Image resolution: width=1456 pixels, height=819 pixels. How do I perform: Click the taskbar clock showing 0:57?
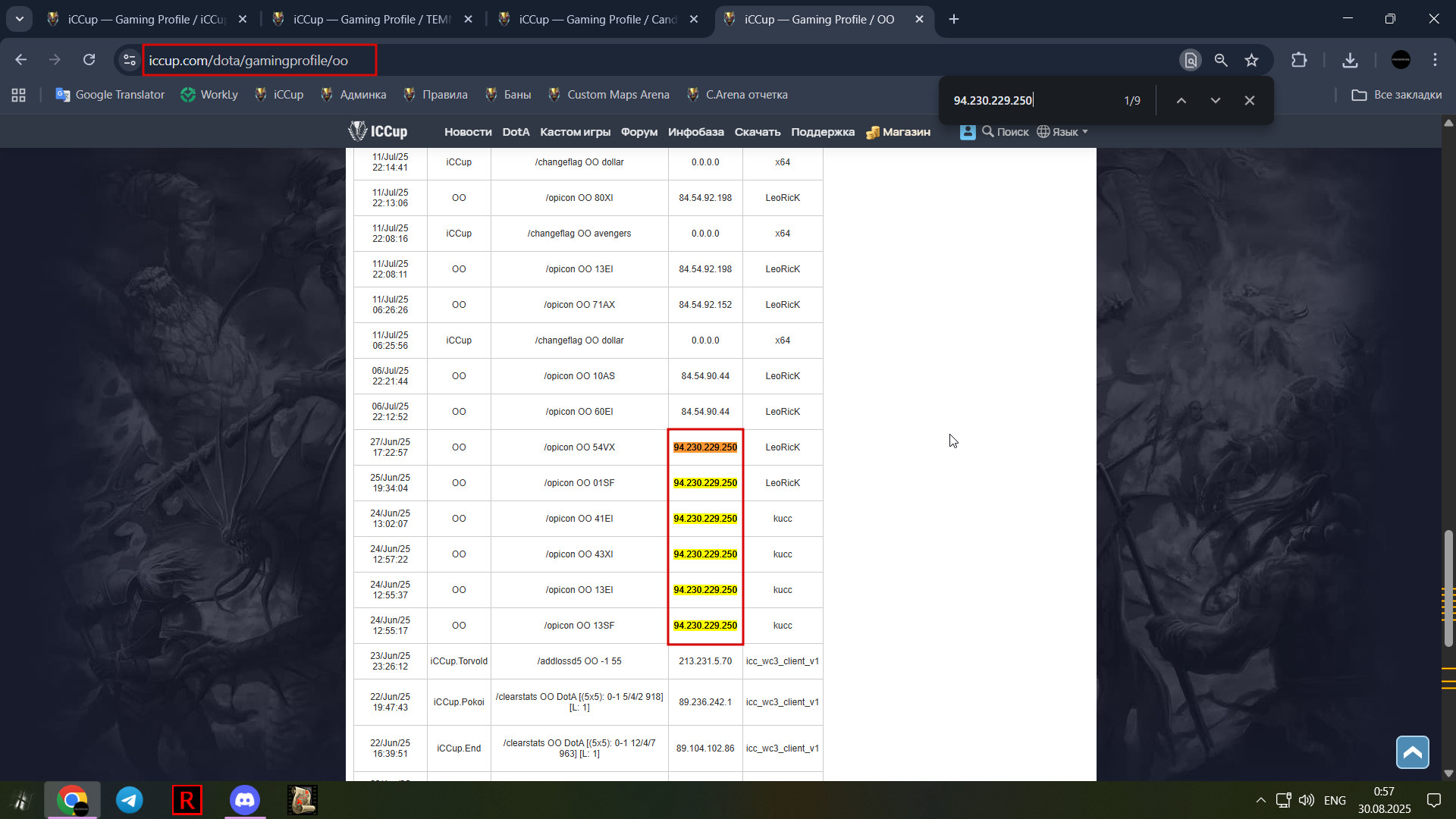coord(1384,792)
